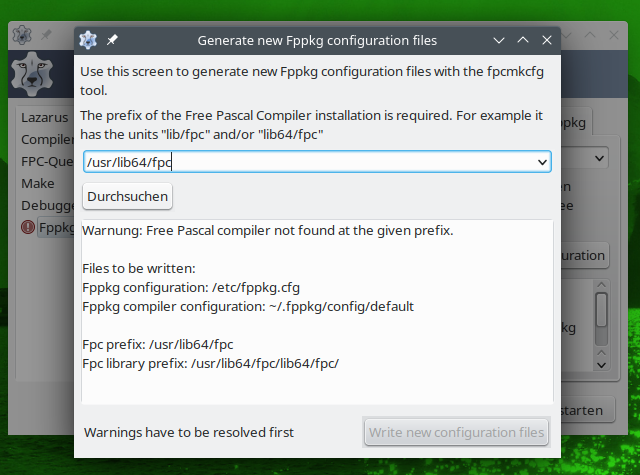Click Warnings have to be resolved first label
640x475 pixels.
(x=189, y=432)
